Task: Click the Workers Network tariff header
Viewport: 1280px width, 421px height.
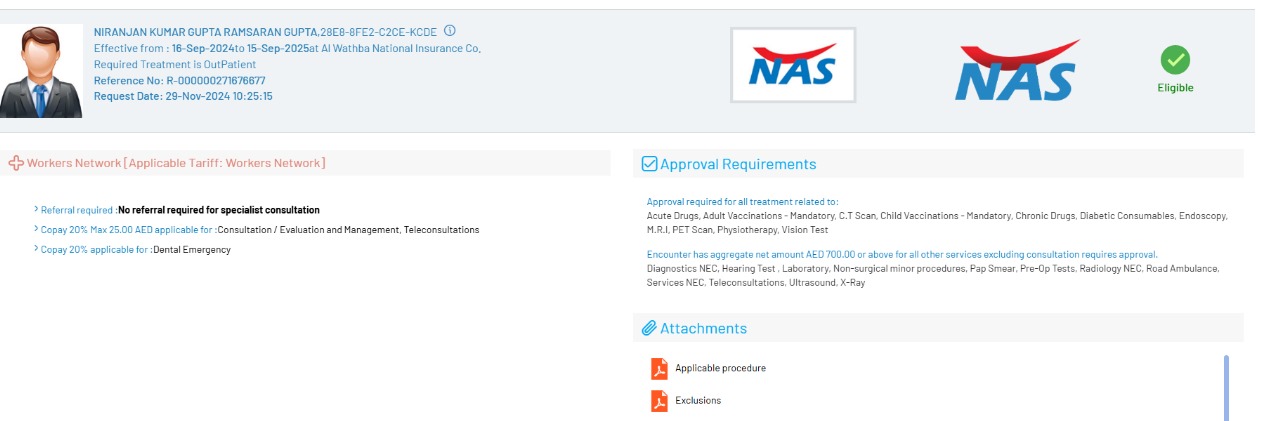Action: click(x=176, y=163)
